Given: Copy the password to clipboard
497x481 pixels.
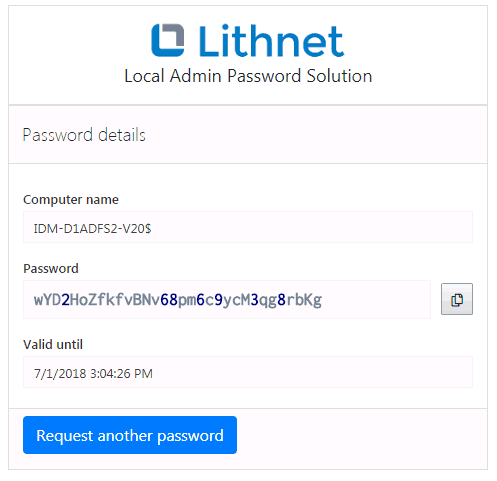Looking at the screenshot, I should click(x=457, y=299).
